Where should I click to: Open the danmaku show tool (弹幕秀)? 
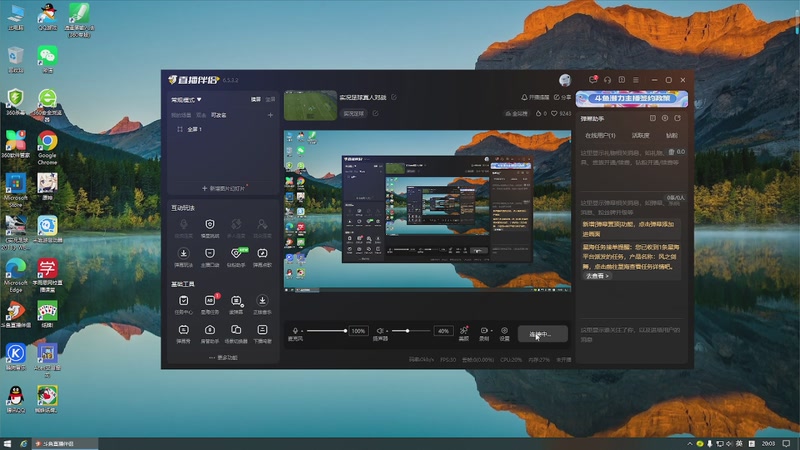point(184,334)
